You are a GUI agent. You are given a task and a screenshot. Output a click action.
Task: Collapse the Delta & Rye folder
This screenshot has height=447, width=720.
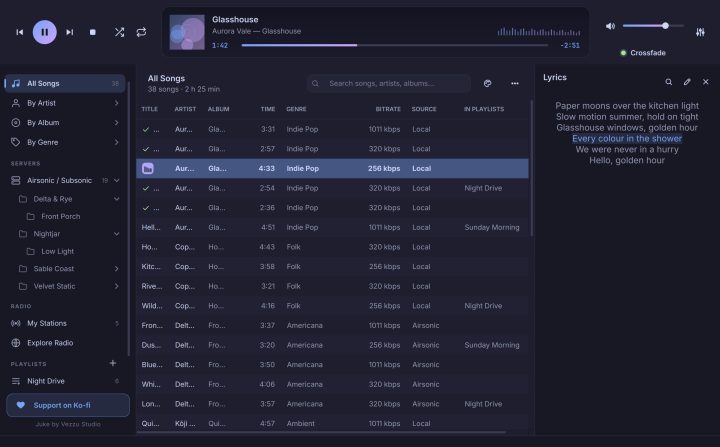[117, 199]
